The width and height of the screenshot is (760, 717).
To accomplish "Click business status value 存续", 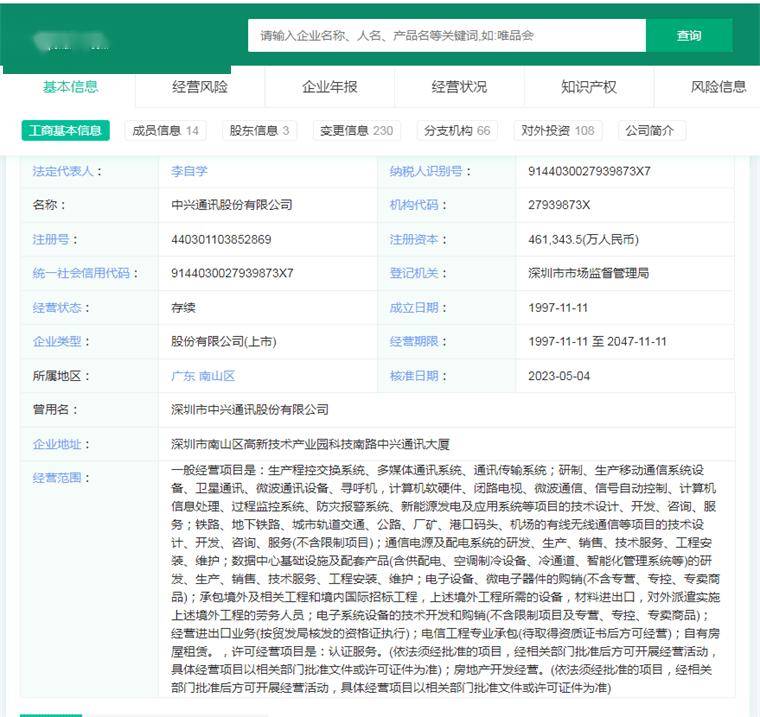I will pyautogui.click(x=183, y=308).
